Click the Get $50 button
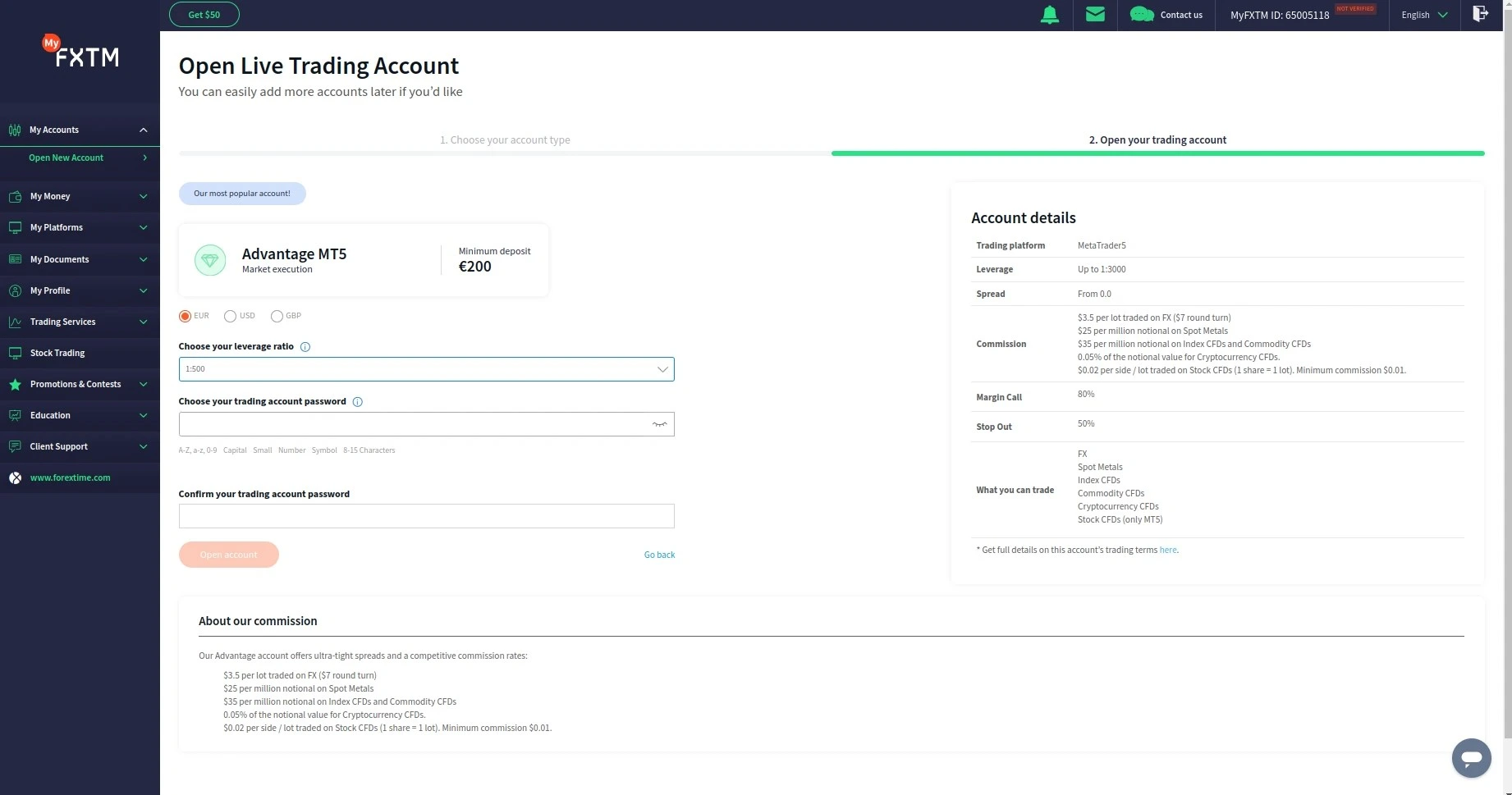Image resolution: width=1512 pixels, height=795 pixels. tap(204, 15)
